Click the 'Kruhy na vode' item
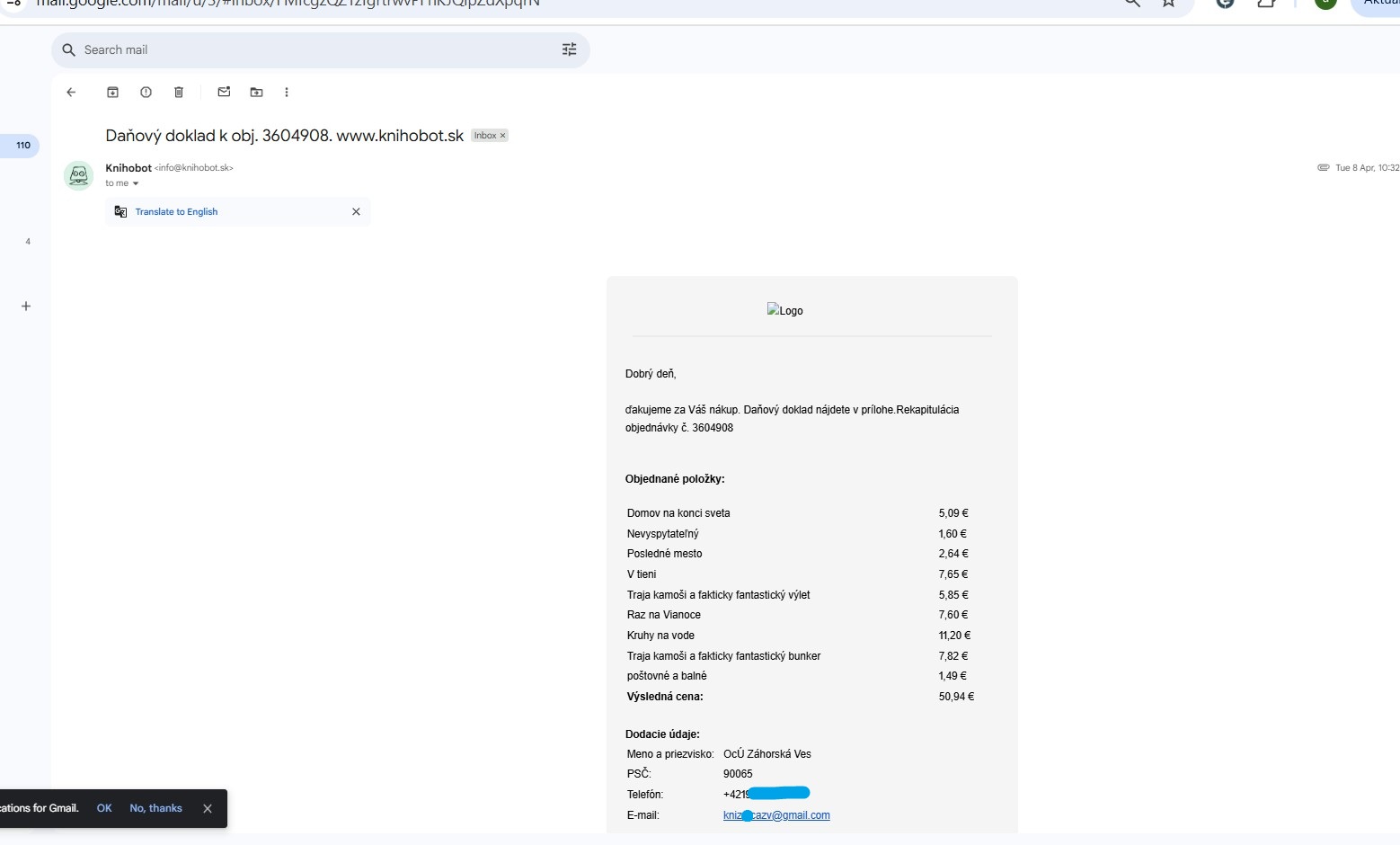 point(660,636)
